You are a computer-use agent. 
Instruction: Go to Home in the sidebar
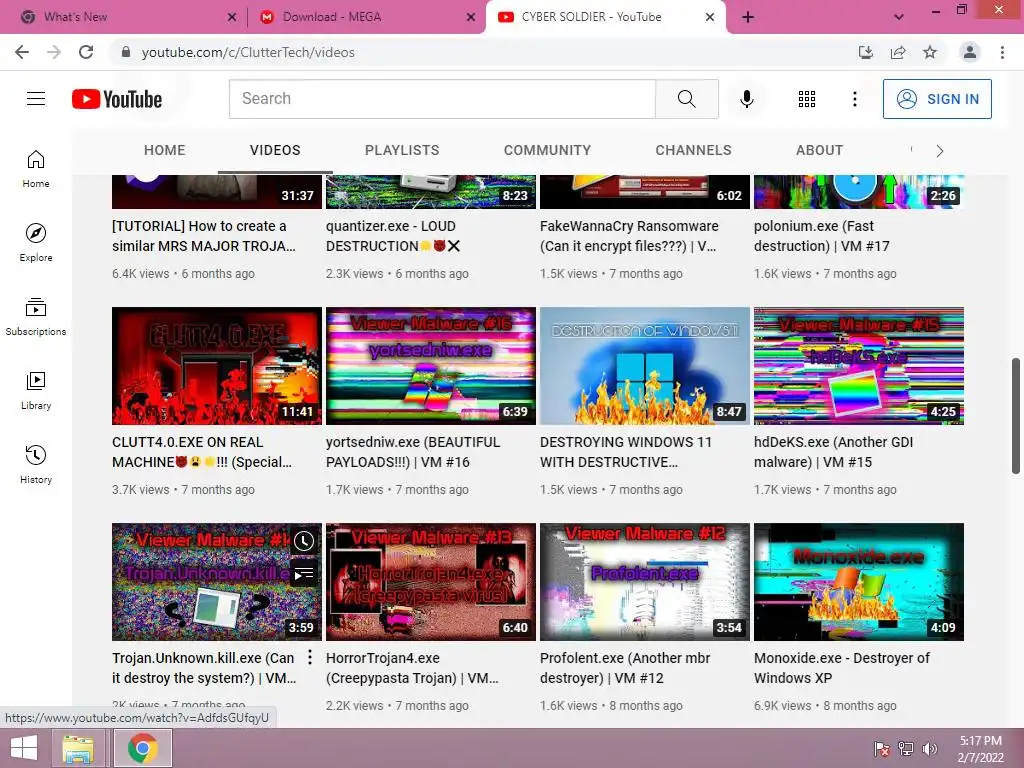pos(36,169)
